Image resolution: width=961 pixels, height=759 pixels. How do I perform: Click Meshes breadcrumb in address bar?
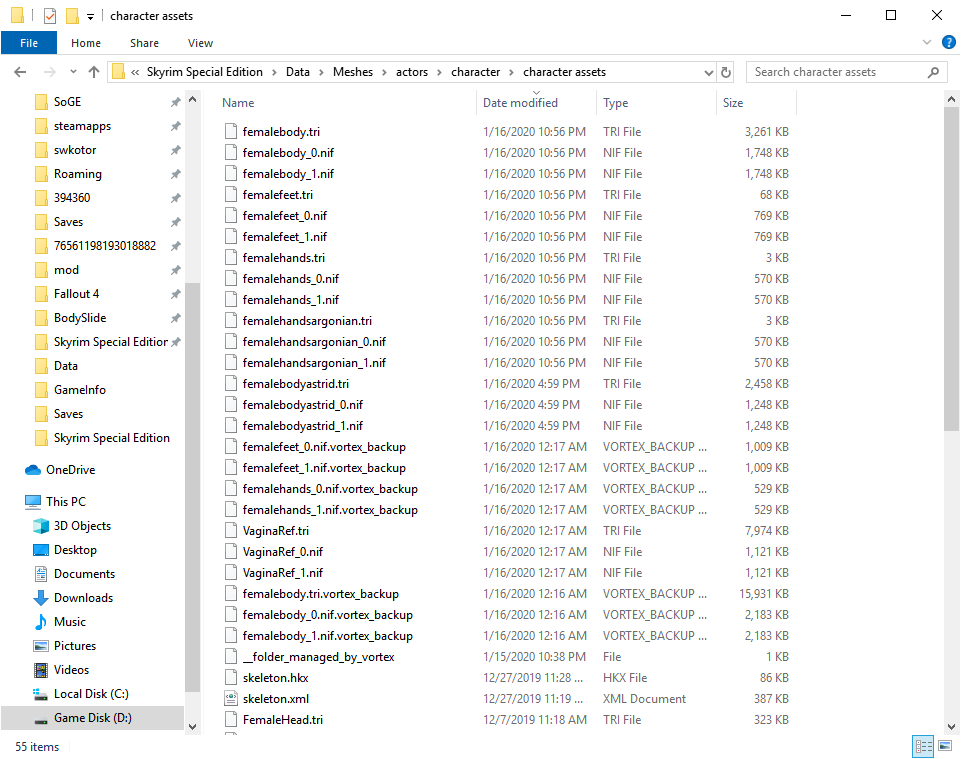353,72
